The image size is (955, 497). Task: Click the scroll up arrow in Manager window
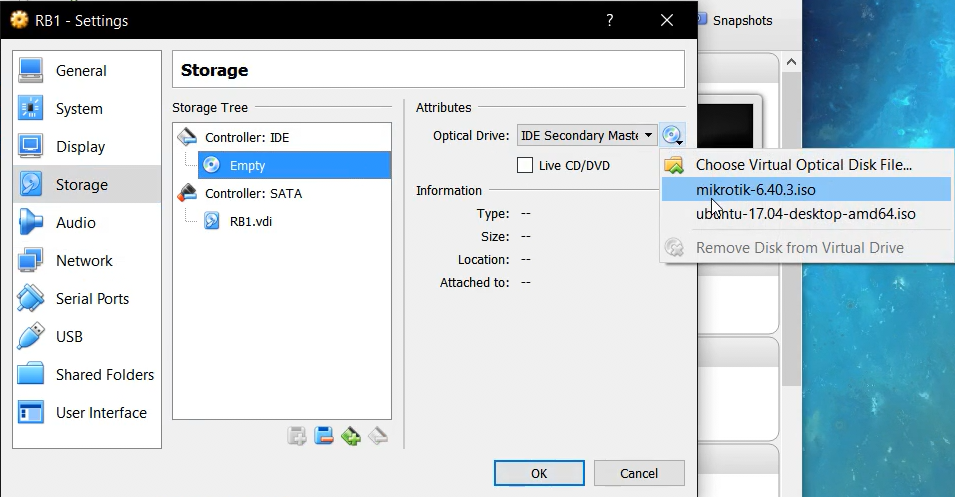(791, 62)
